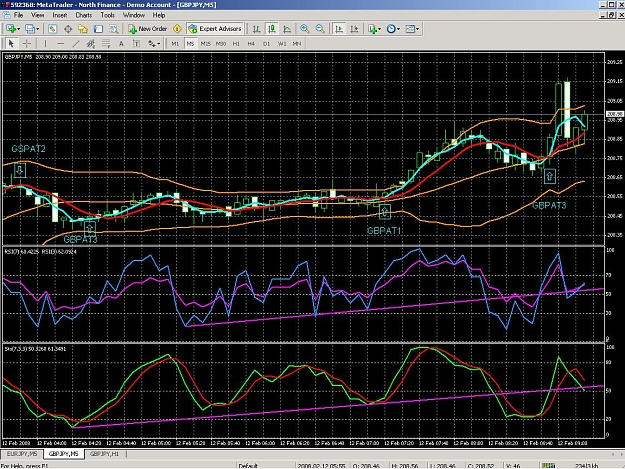Switch to the MN timeframe
Viewport: 625px width, 469px height.
[x=297, y=43]
